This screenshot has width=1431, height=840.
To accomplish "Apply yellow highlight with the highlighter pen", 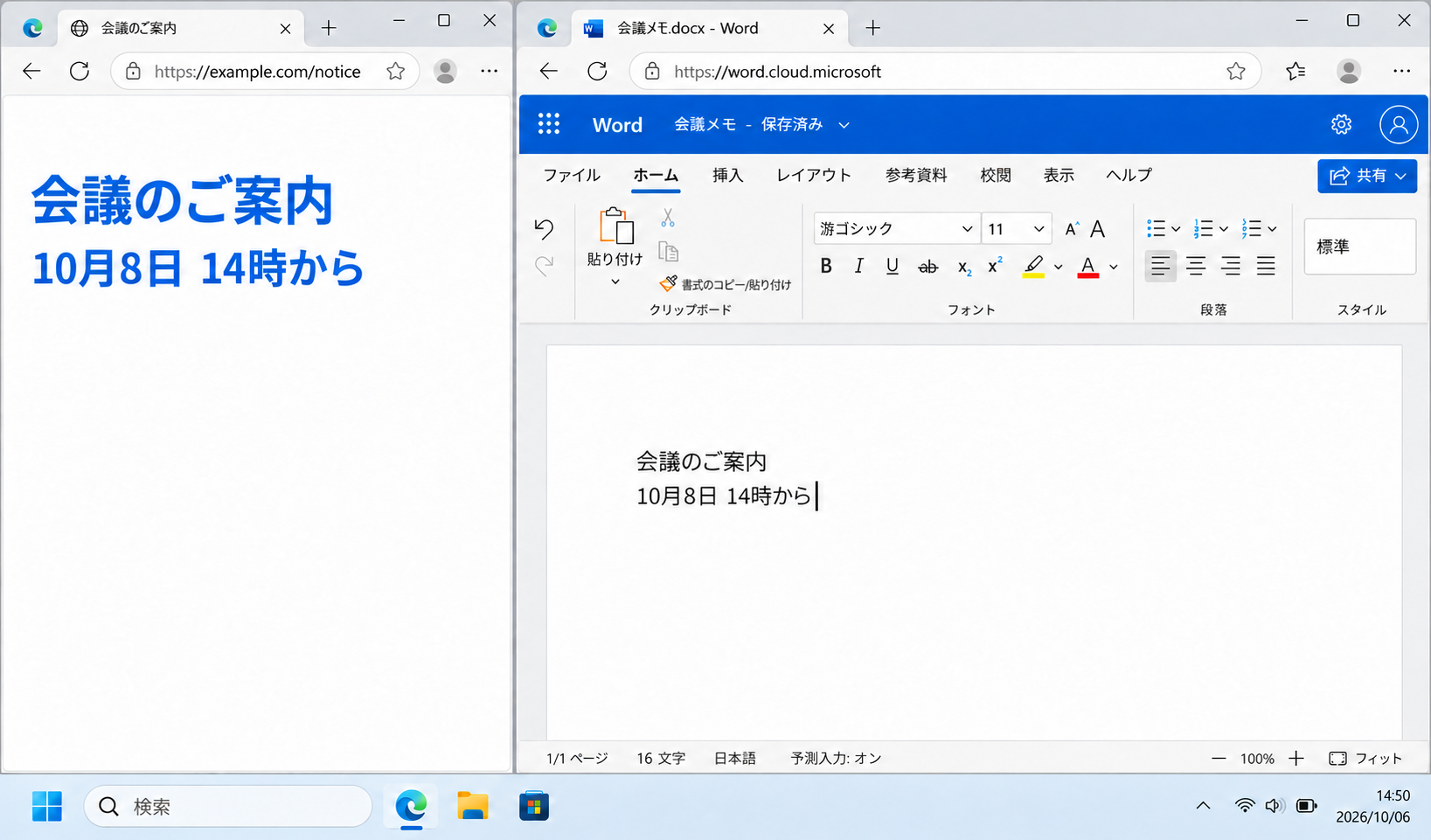I will pos(1033,267).
